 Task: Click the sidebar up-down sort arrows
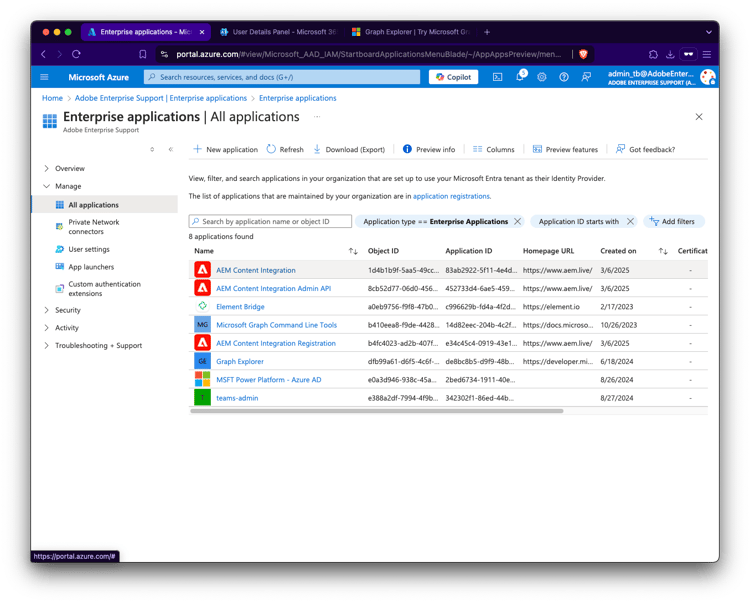[152, 149]
